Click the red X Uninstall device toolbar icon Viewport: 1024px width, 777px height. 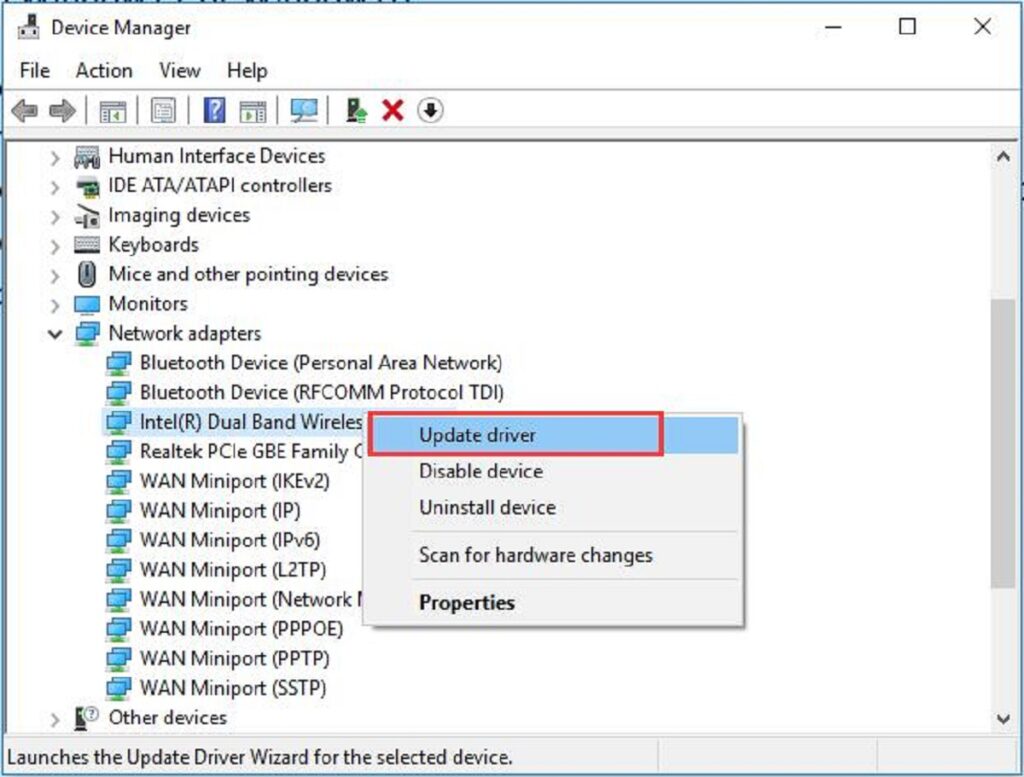391,110
